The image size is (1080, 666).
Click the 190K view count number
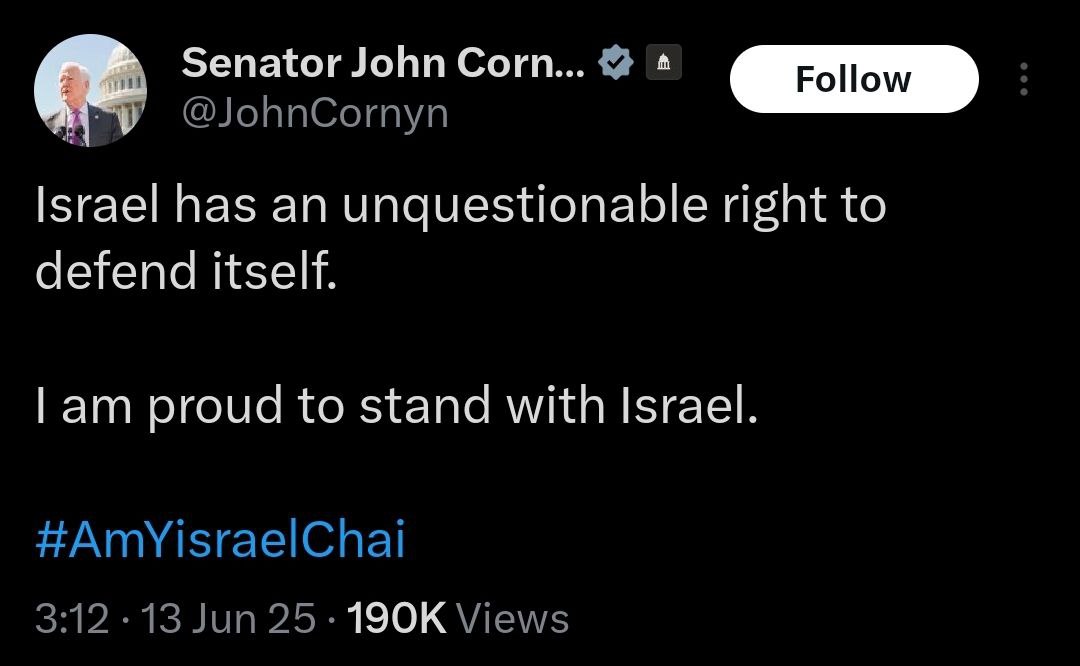pos(395,618)
